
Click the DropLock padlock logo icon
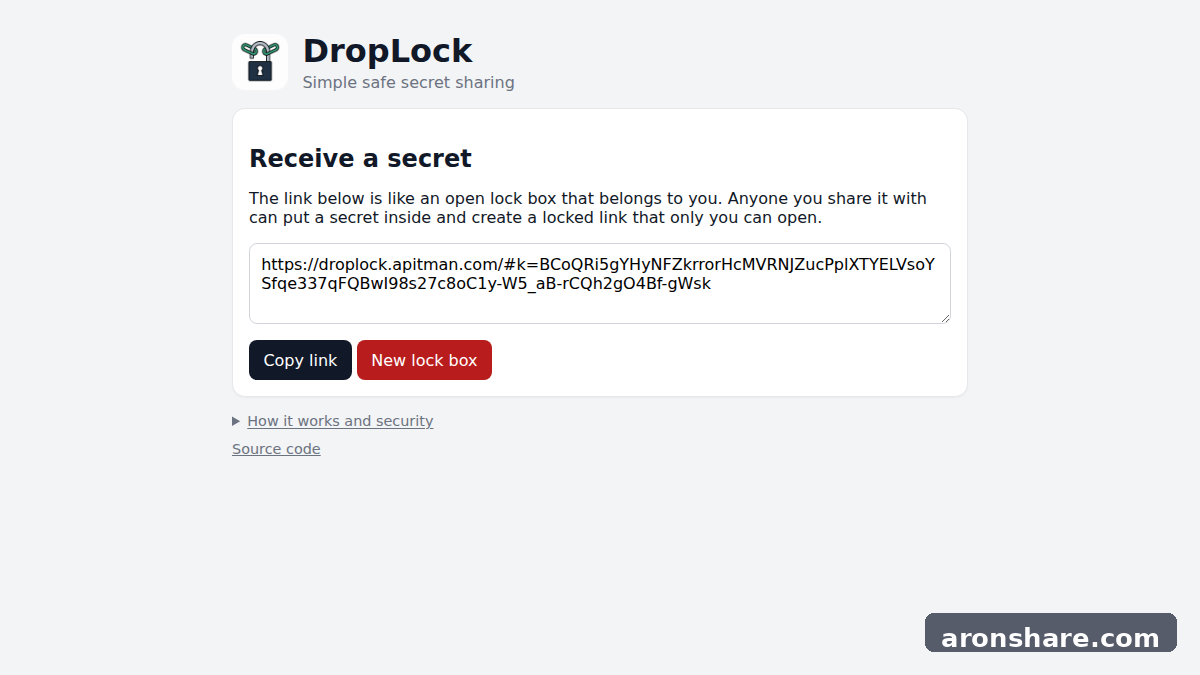tap(260, 62)
